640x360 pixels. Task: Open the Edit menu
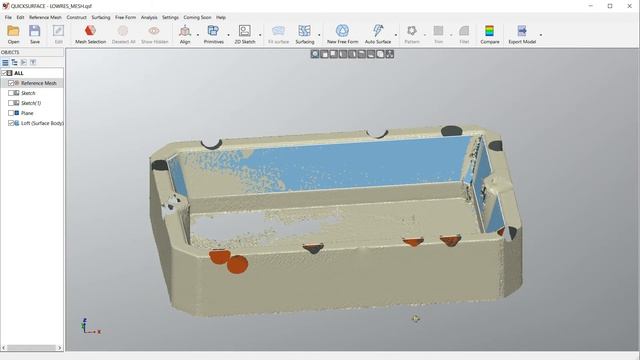pyautogui.click(x=20, y=18)
